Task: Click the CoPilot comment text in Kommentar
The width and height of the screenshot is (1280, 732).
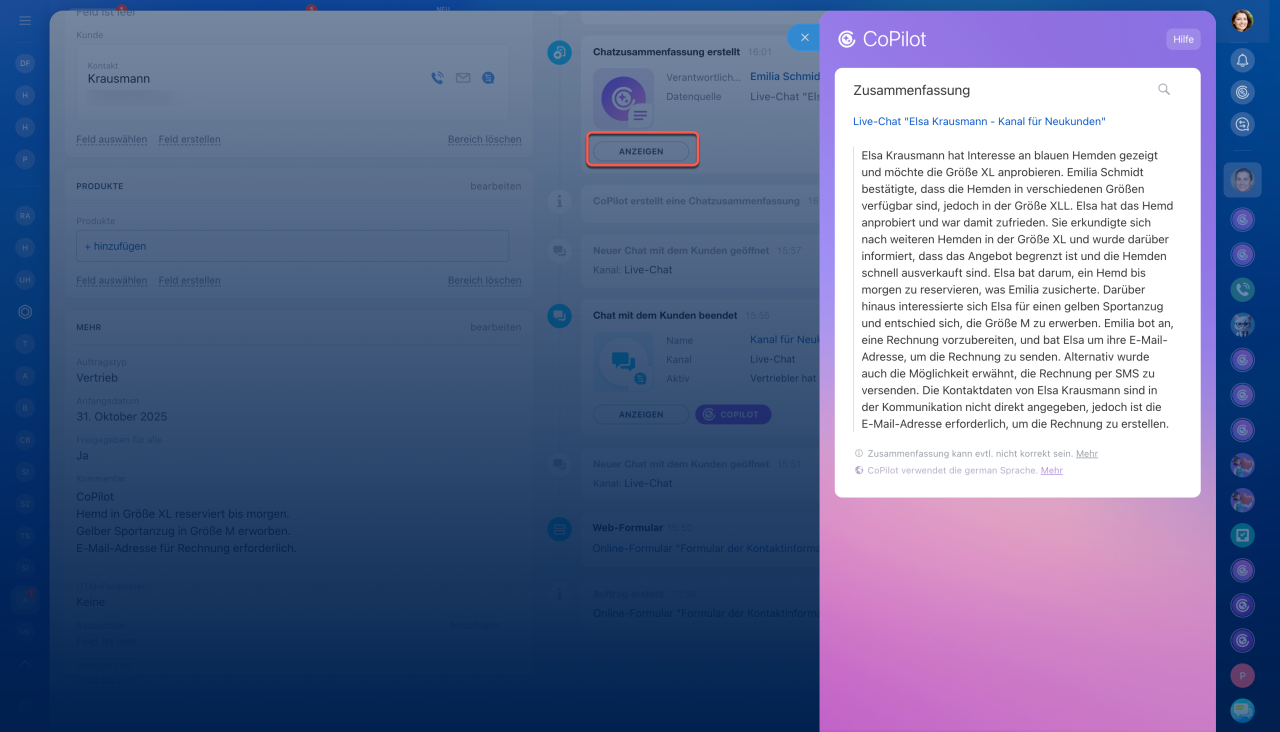Action: (x=187, y=523)
